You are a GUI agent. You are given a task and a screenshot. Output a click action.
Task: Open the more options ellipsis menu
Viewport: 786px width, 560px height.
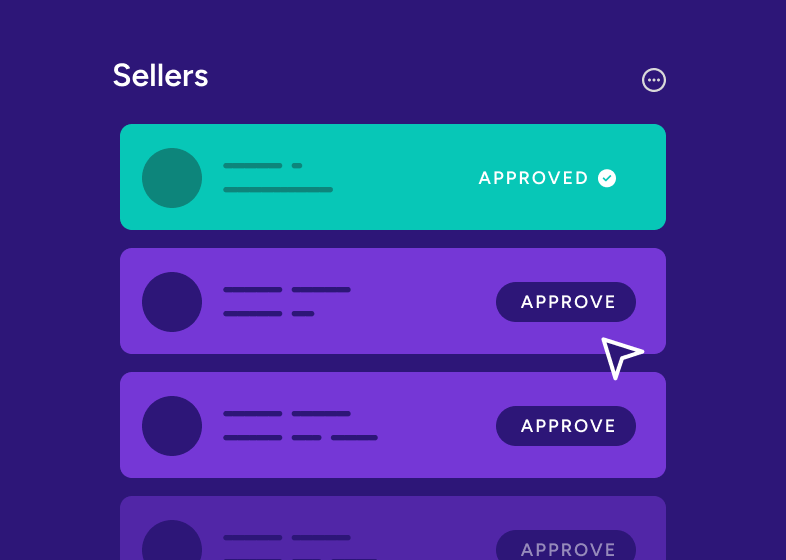[654, 80]
